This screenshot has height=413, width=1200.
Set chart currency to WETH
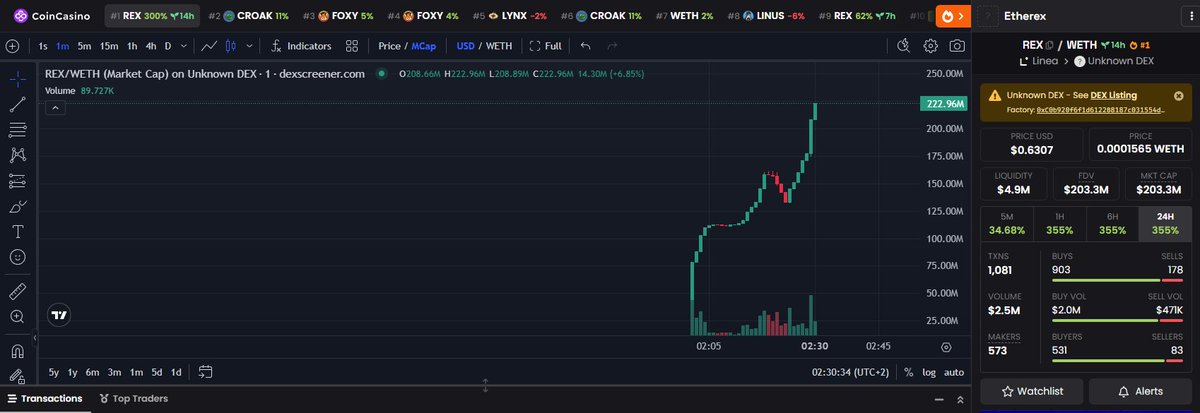(499, 46)
